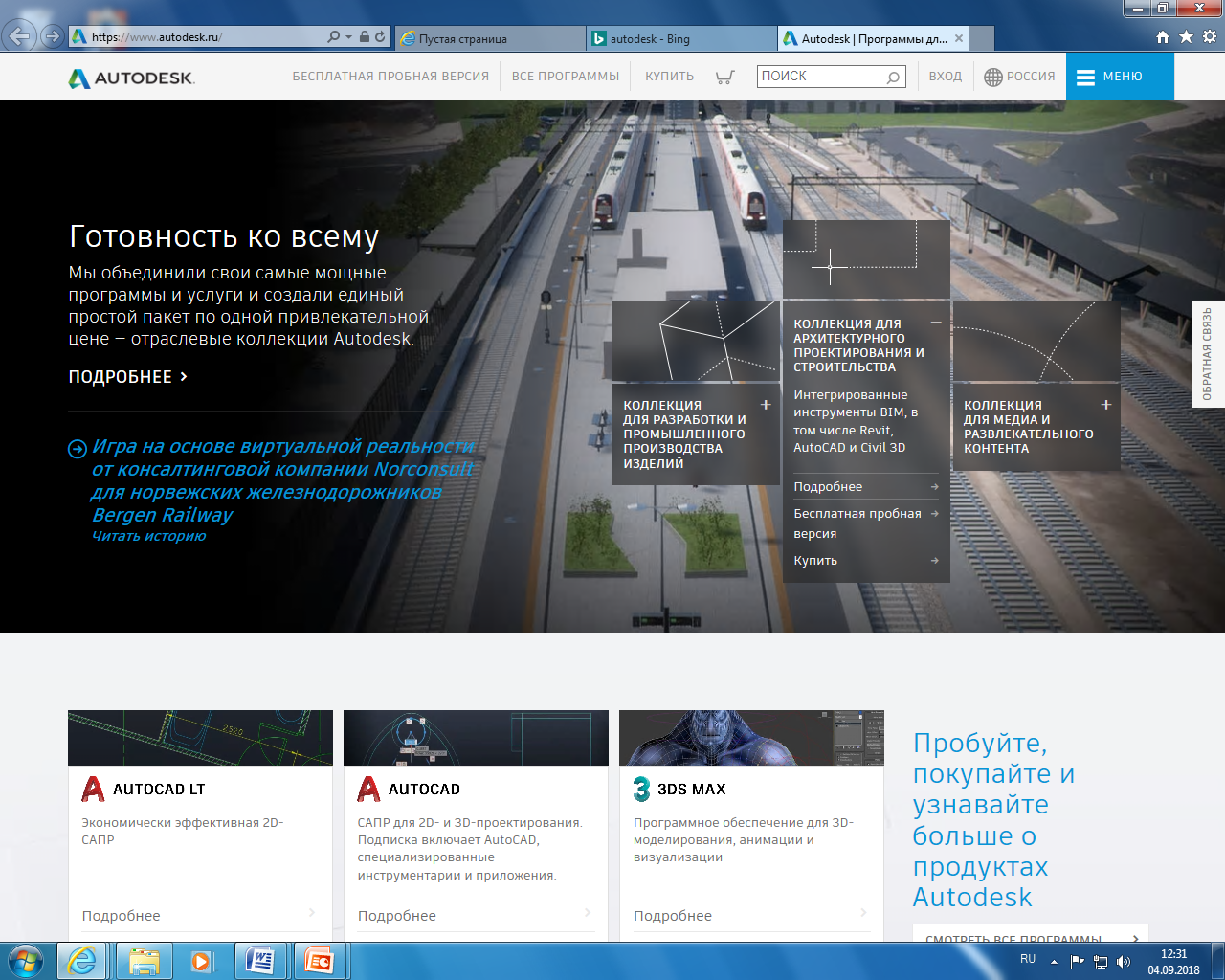Open БЕСПЛАТНАЯ ПРОБНАЯ ВЕРСИЯ menu item
Image resolution: width=1225 pixels, height=980 pixels.
(390, 77)
